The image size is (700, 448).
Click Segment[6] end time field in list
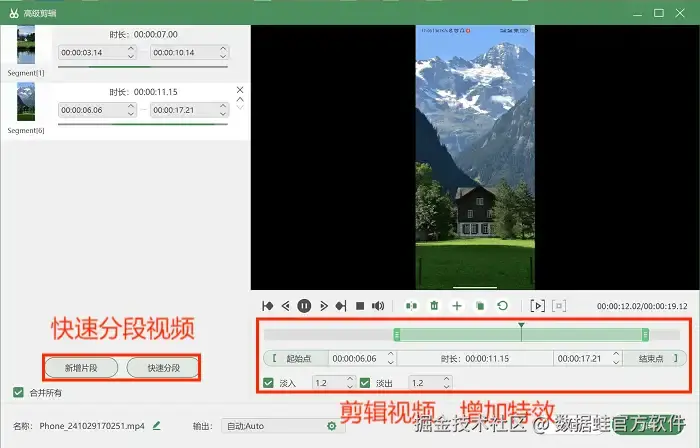point(190,110)
